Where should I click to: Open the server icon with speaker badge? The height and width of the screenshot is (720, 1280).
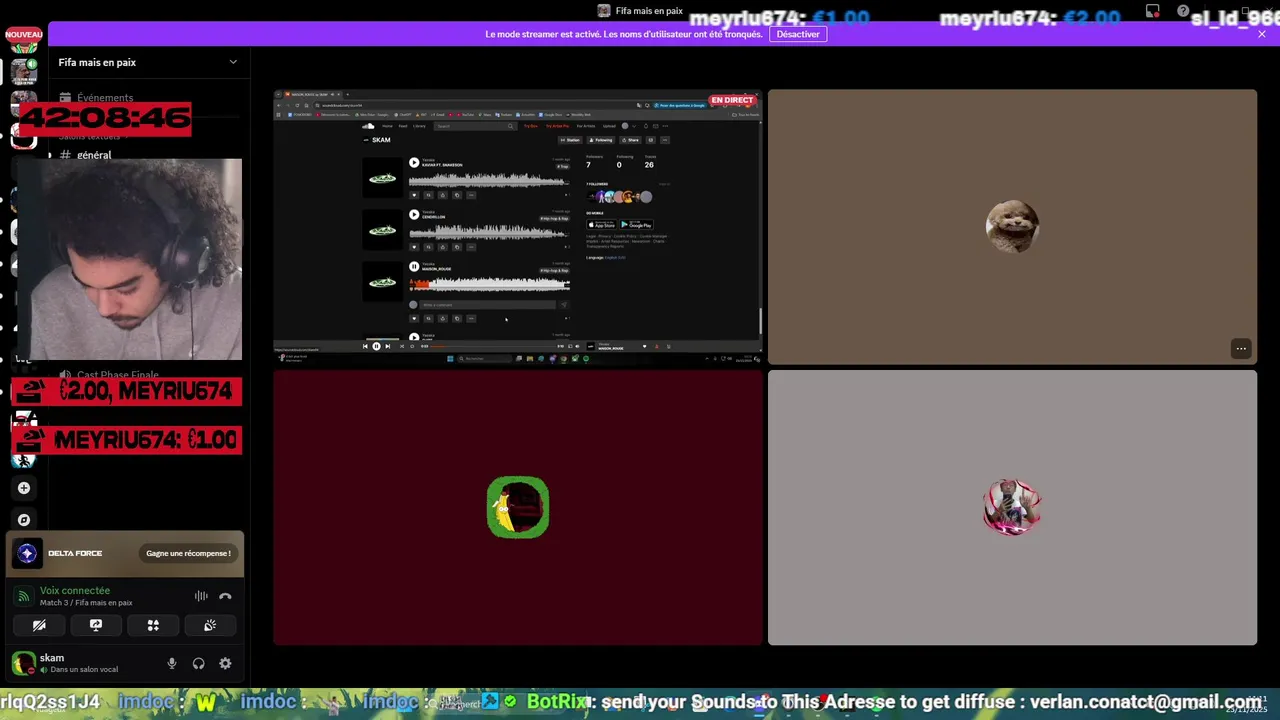[x=24, y=72]
